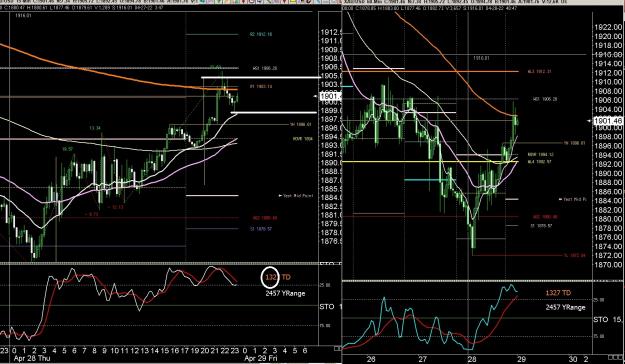Click the Apr 29 Fri date label
This screenshot has width=625, height=364.
(x=261, y=358)
